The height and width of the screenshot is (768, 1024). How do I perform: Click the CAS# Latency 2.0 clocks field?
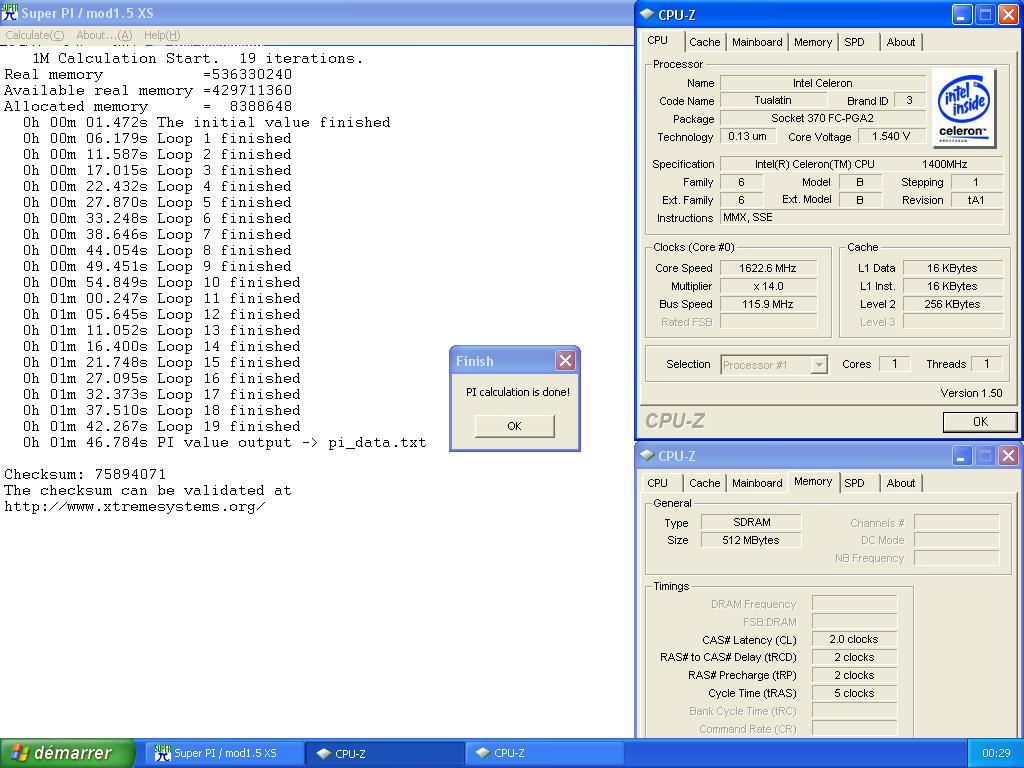point(854,639)
